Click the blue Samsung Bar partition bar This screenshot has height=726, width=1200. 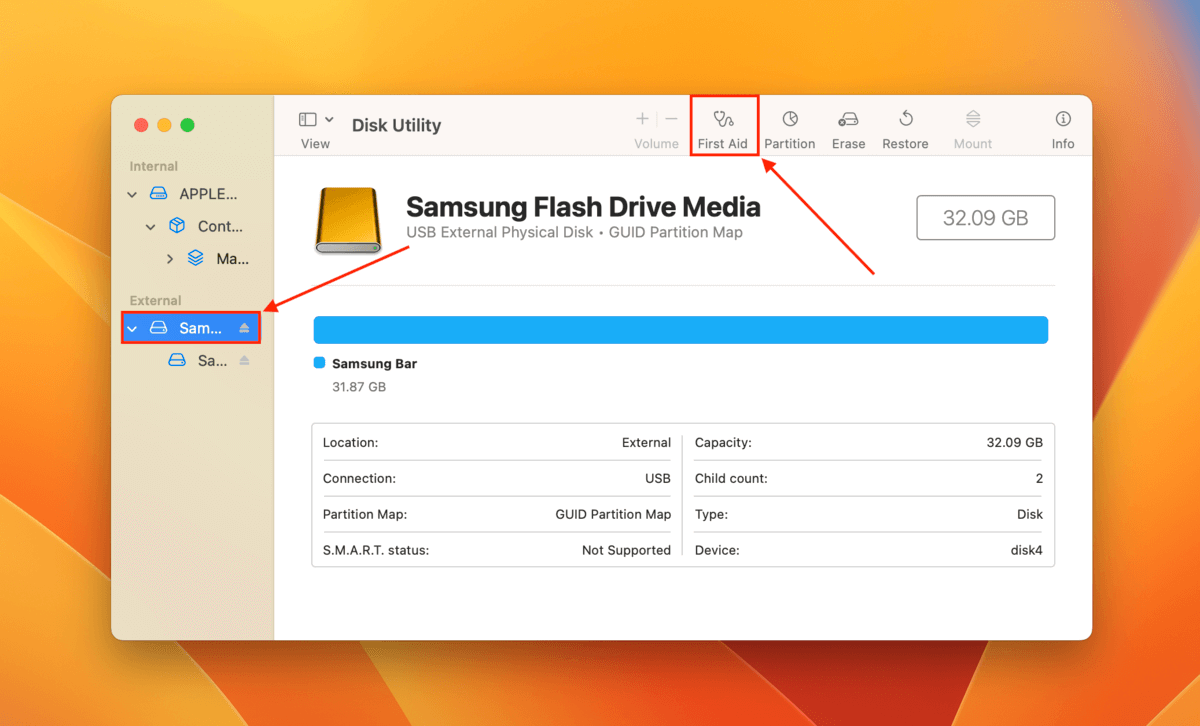pos(680,330)
